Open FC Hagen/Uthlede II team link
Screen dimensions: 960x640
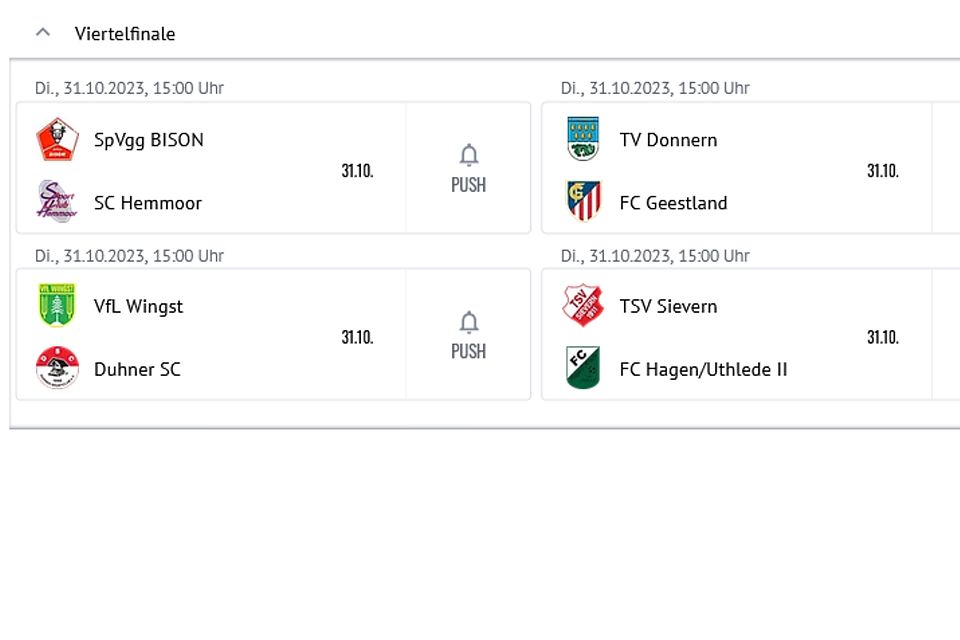[703, 369]
